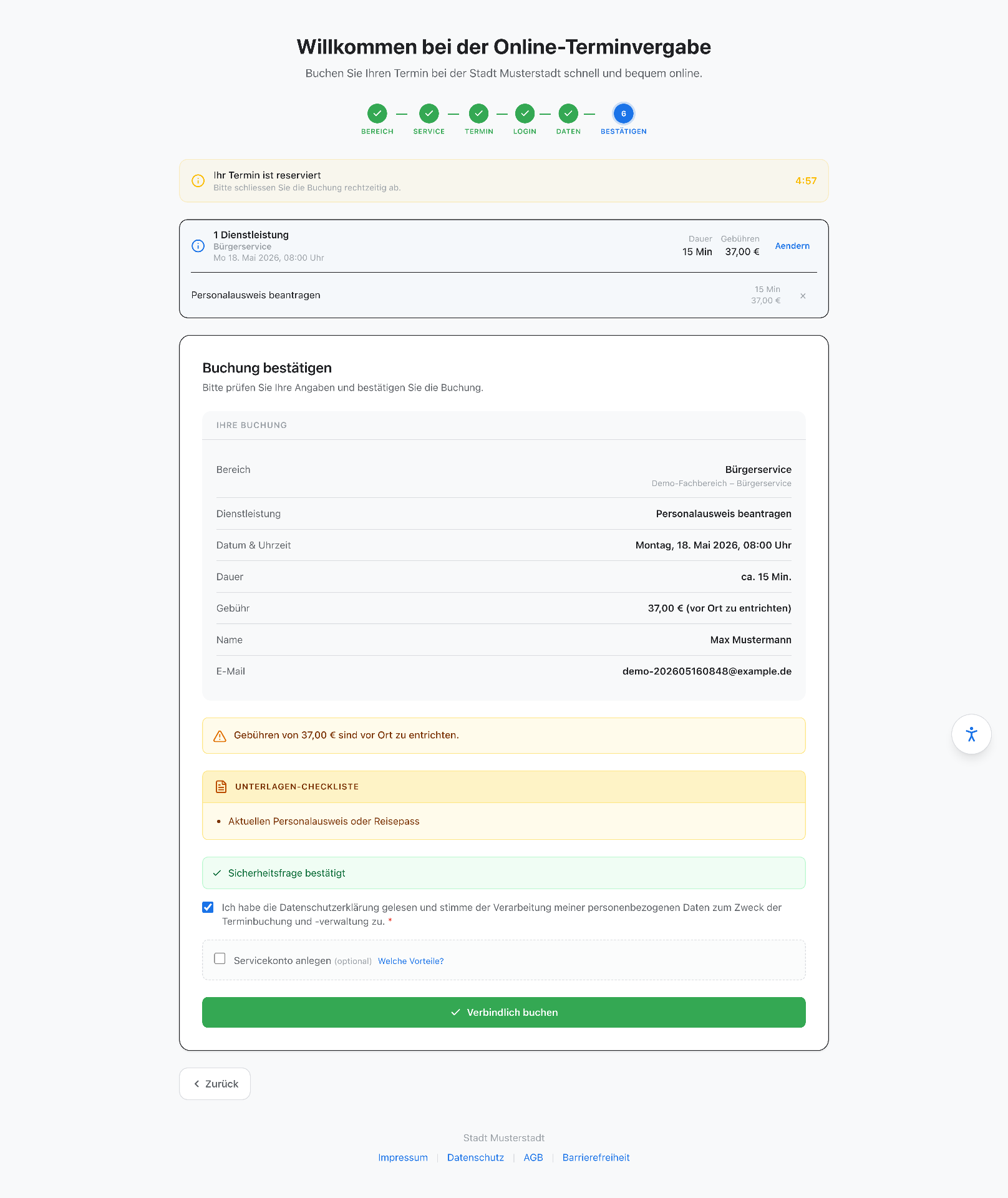Confirm booking with Verbindlich buchen

click(504, 1012)
